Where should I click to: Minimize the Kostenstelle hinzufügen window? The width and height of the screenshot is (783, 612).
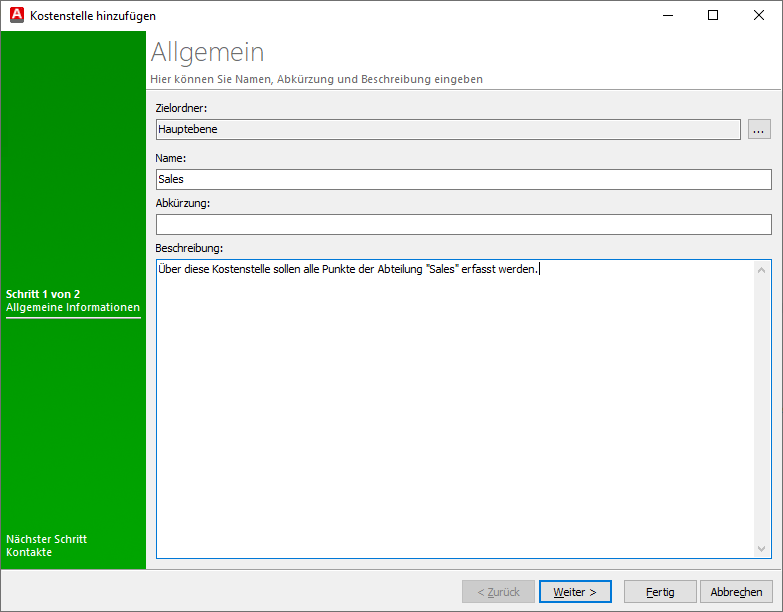click(666, 15)
